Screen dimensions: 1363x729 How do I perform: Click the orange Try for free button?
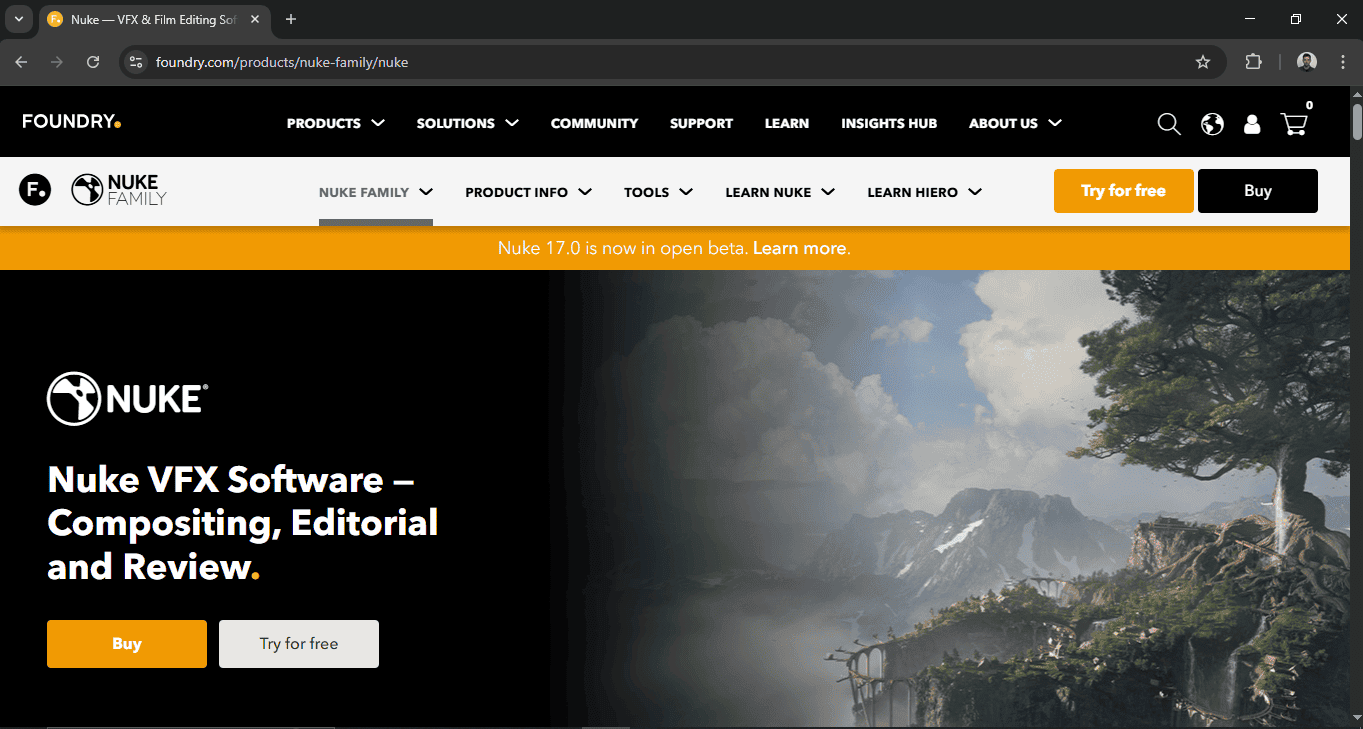(1123, 191)
